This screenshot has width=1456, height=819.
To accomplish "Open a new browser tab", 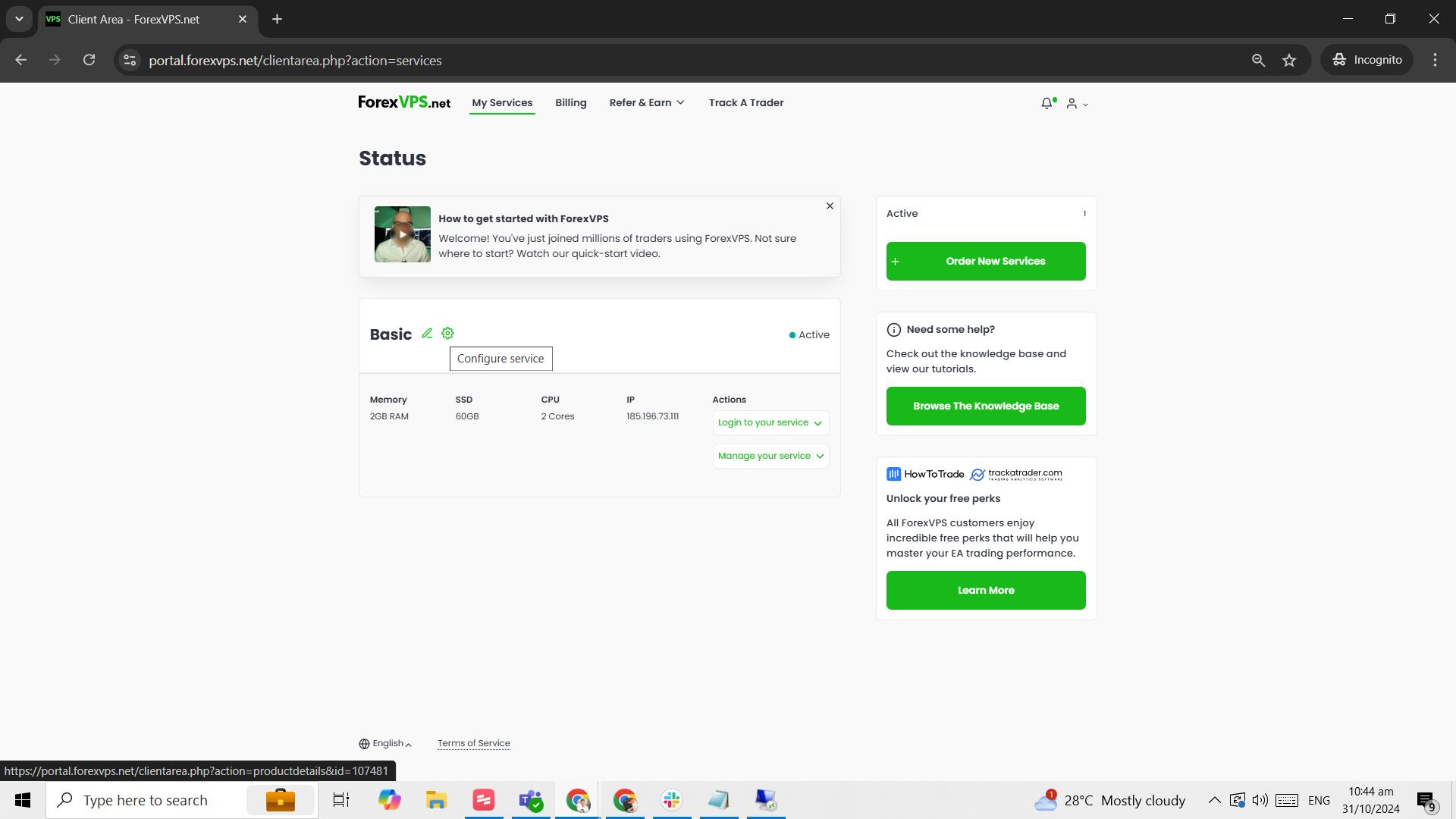I will pos(278,19).
